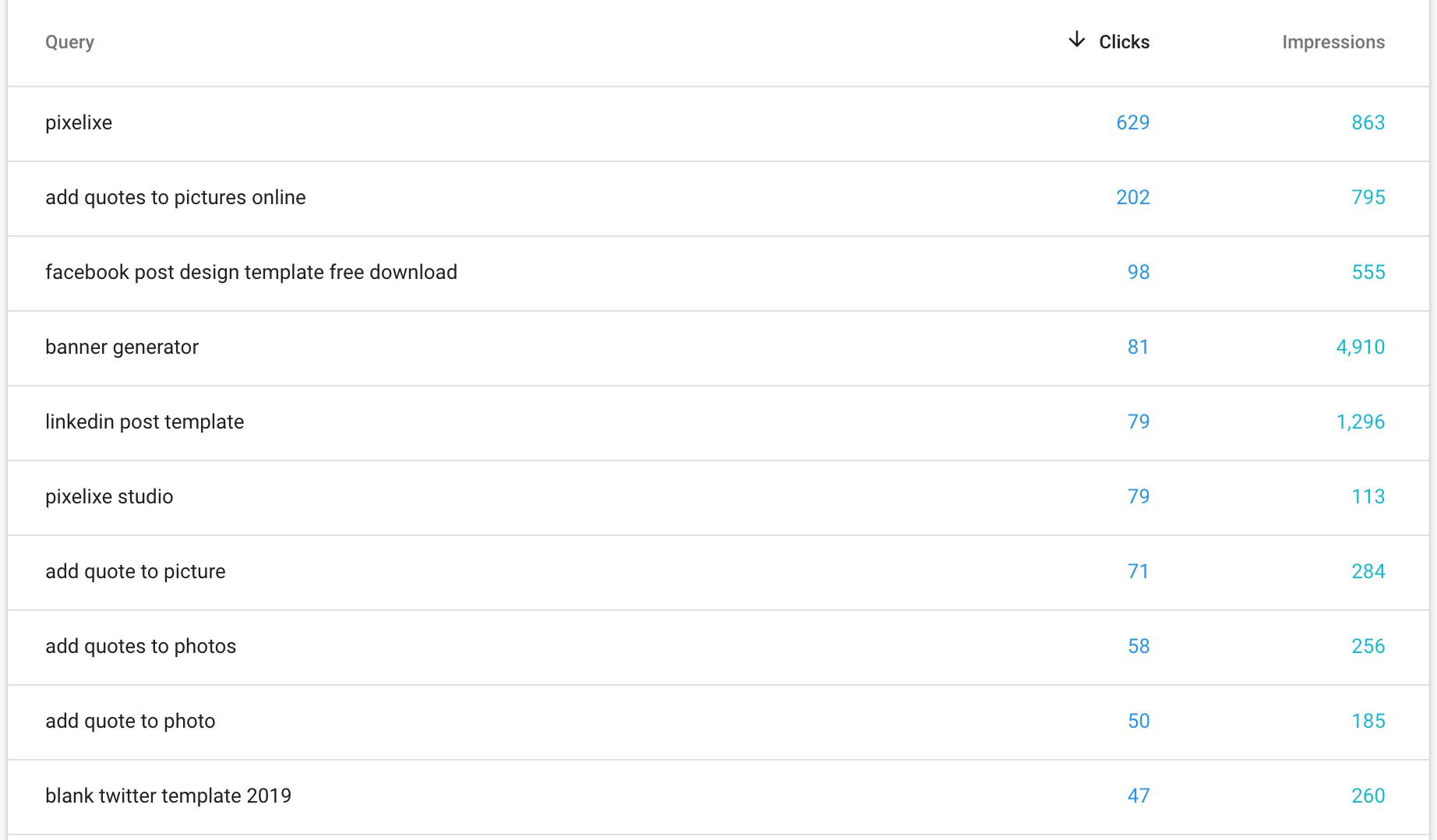The height and width of the screenshot is (840, 1437).
Task: Click the 795 impressions value
Action: point(1368,197)
